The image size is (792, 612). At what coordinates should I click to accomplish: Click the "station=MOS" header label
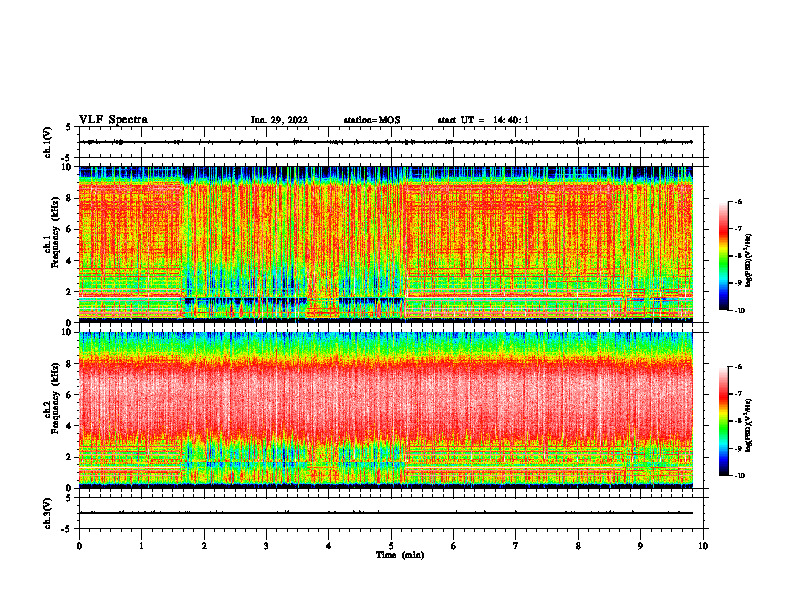tap(372, 120)
